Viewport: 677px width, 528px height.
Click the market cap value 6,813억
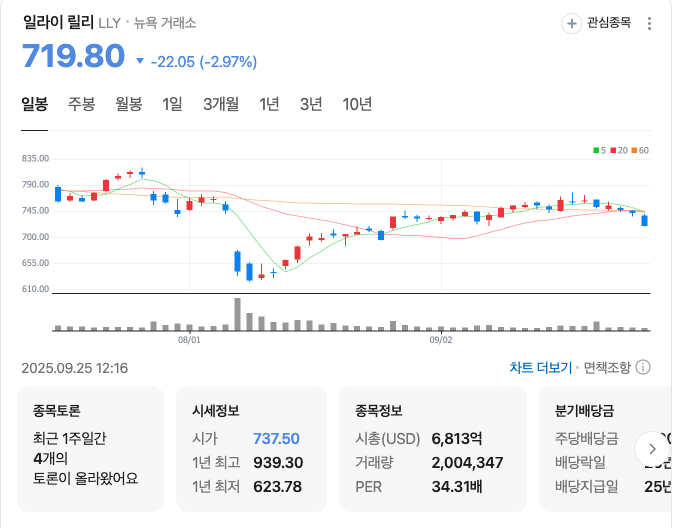coord(457,439)
